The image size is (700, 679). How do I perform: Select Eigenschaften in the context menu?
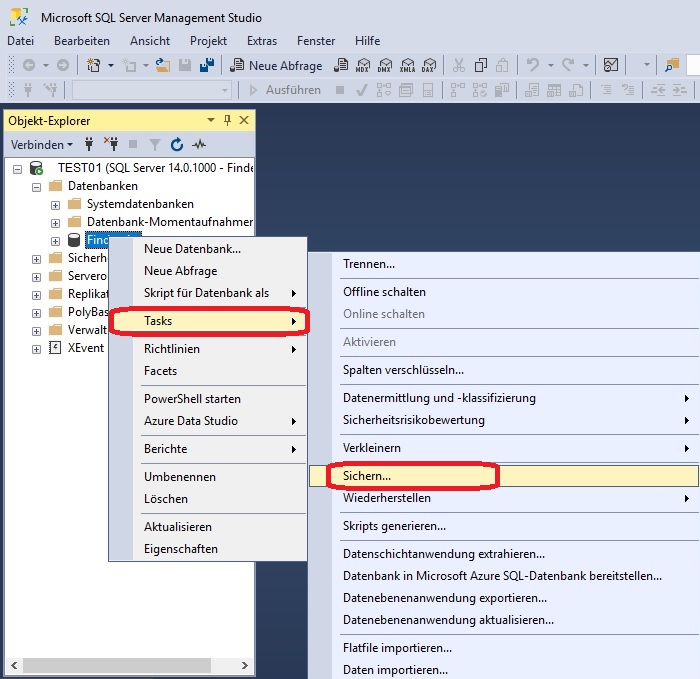click(208, 549)
